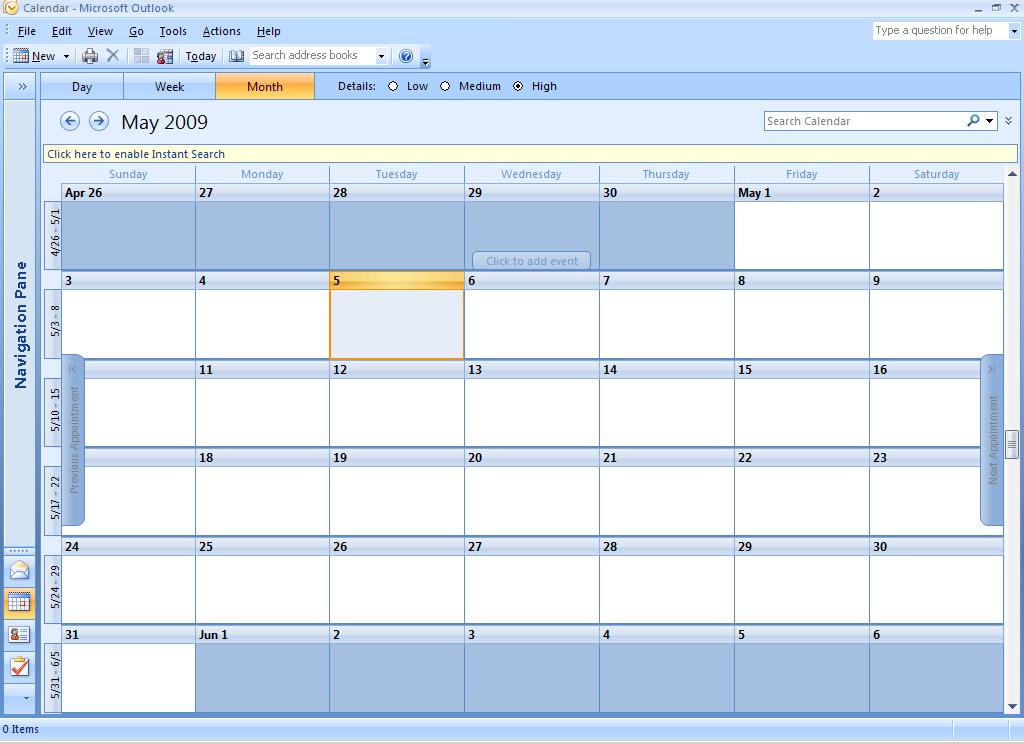
Task: Open the File menu
Action: pyautogui.click(x=27, y=31)
